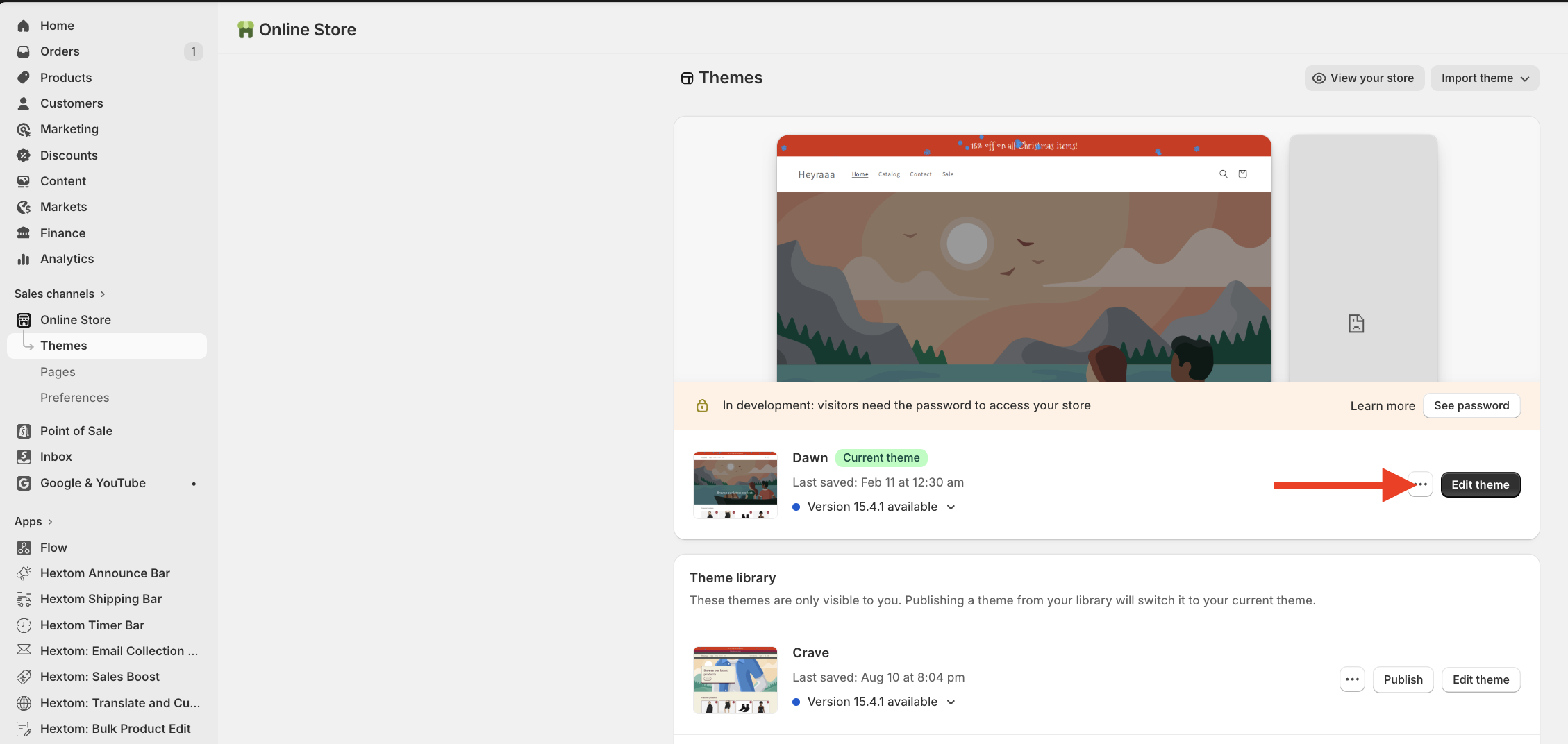Screen dimensions: 1568x744
Task: Click the Theme library heading
Action: pyautogui.click(x=733, y=577)
